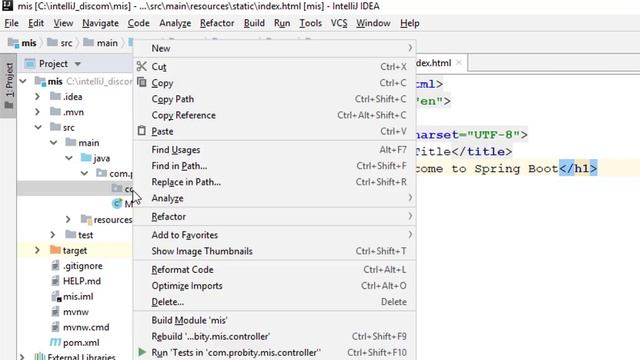The image size is (640, 360).
Task: Select Show Image Thumbnails
Action: (274, 251)
